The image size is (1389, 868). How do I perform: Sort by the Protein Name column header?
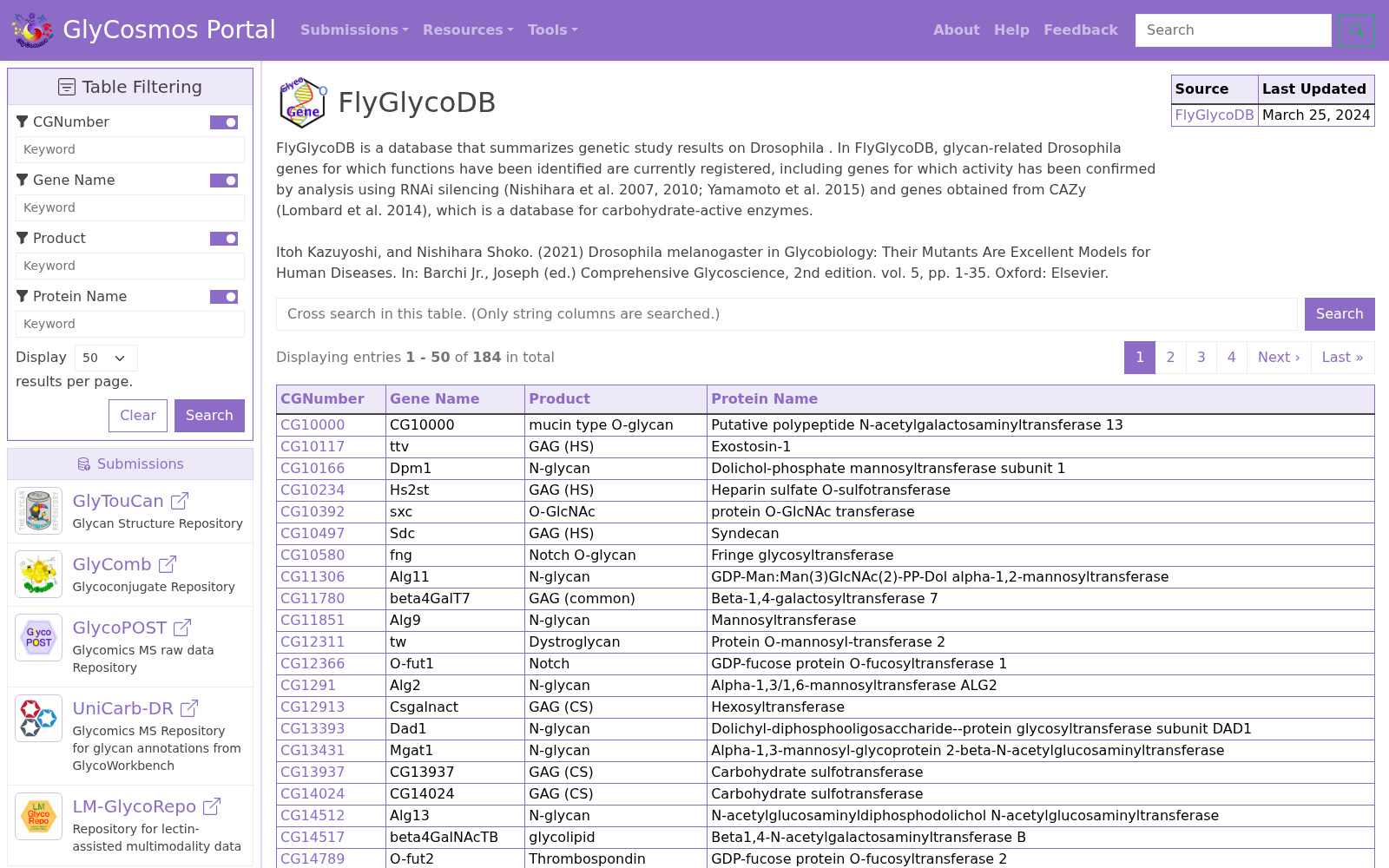pyautogui.click(x=764, y=399)
